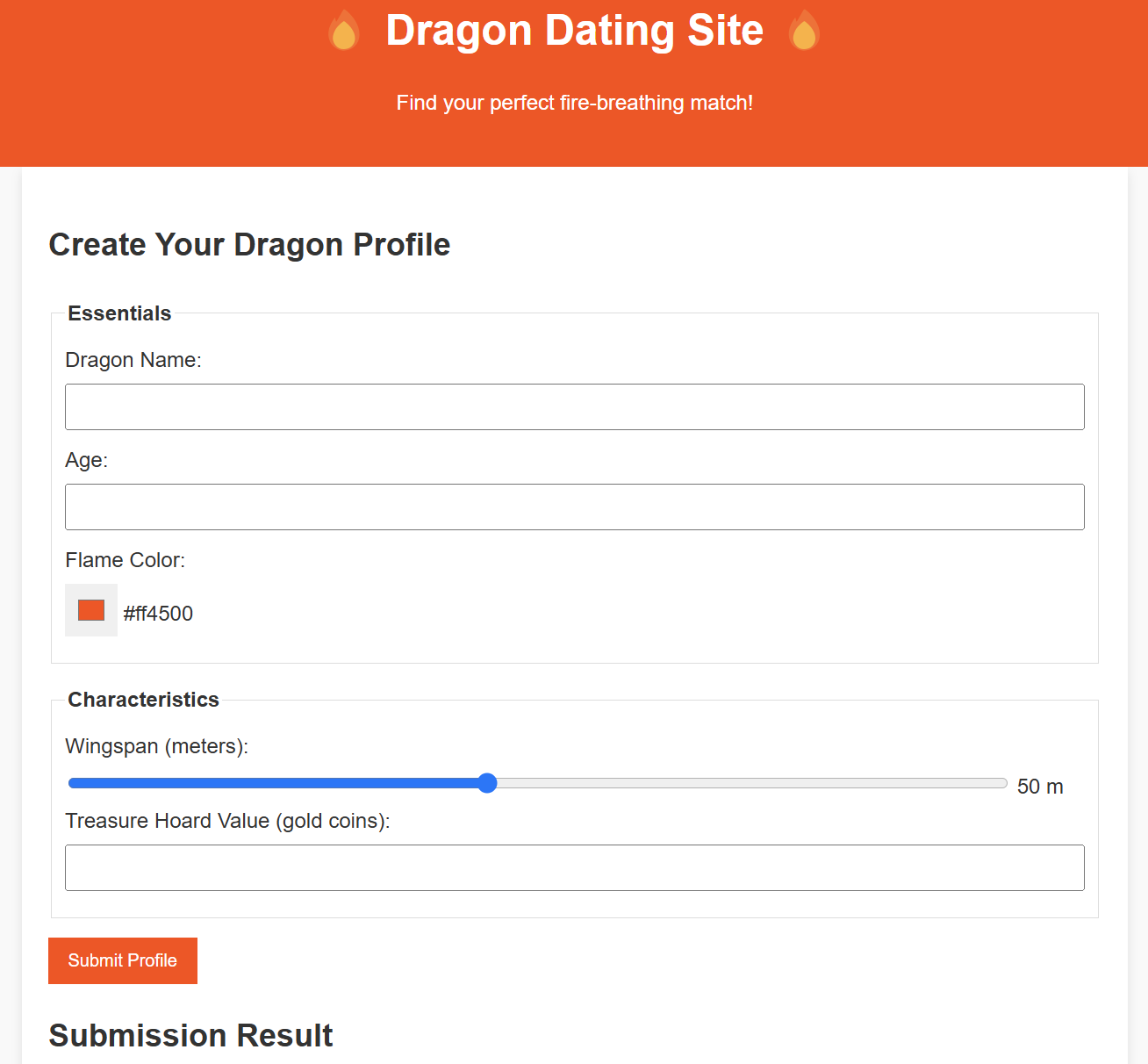
Task: Click the Age label text
Action: tap(87, 460)
